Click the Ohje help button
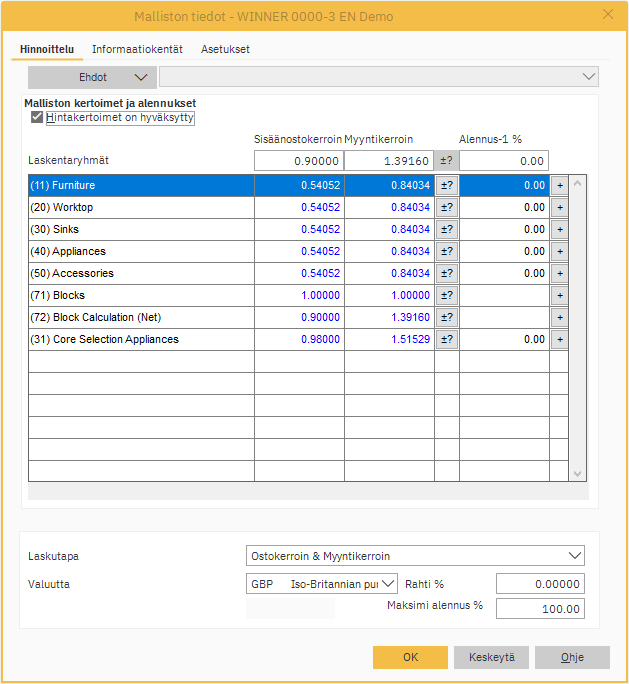The height and width of the screenshot is (684, 629). coord(572,657)
